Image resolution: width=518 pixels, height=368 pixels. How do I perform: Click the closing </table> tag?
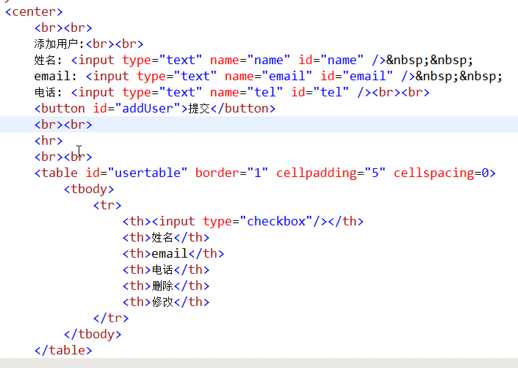pyautogui.click(x=63, y=350)
